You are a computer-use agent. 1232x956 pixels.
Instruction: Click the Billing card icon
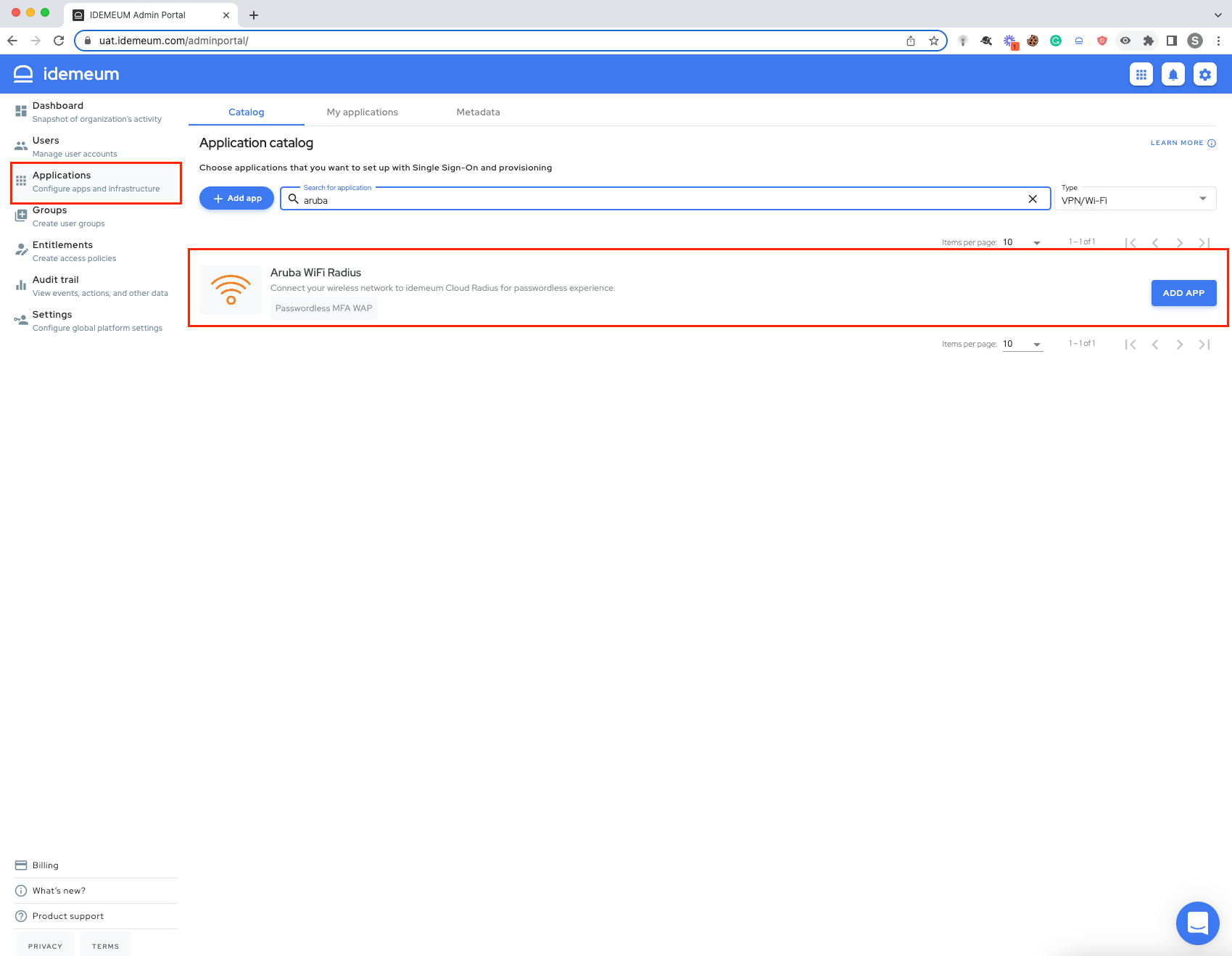[x=21, y=865]
